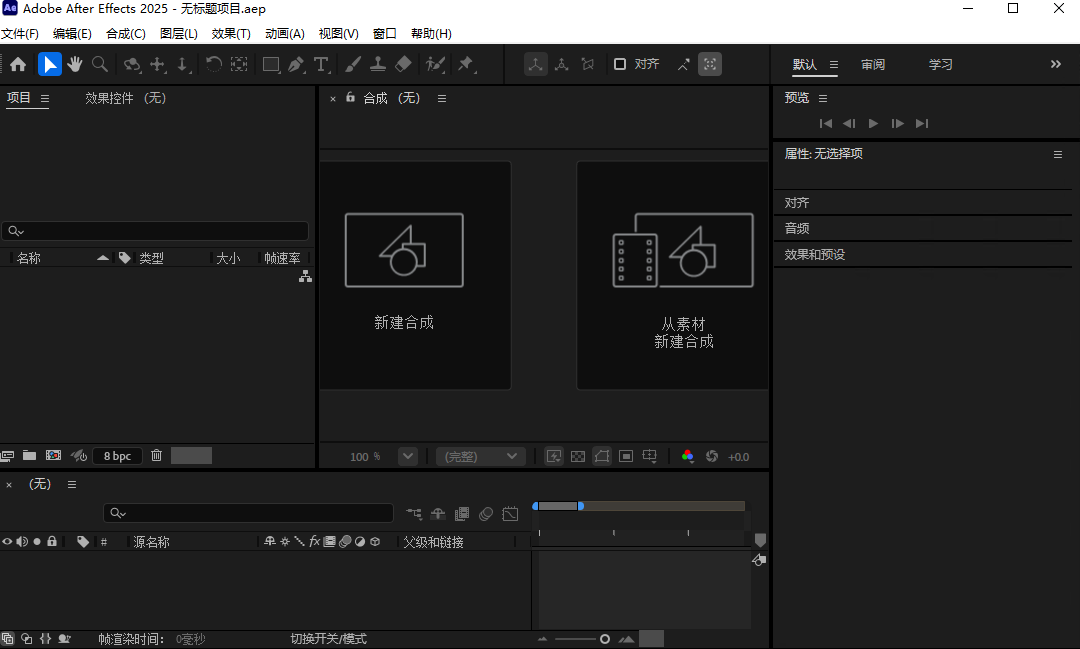The image size is (1080, 649).
Task: Select the Zoom magnifier tool
Action: 100,64
